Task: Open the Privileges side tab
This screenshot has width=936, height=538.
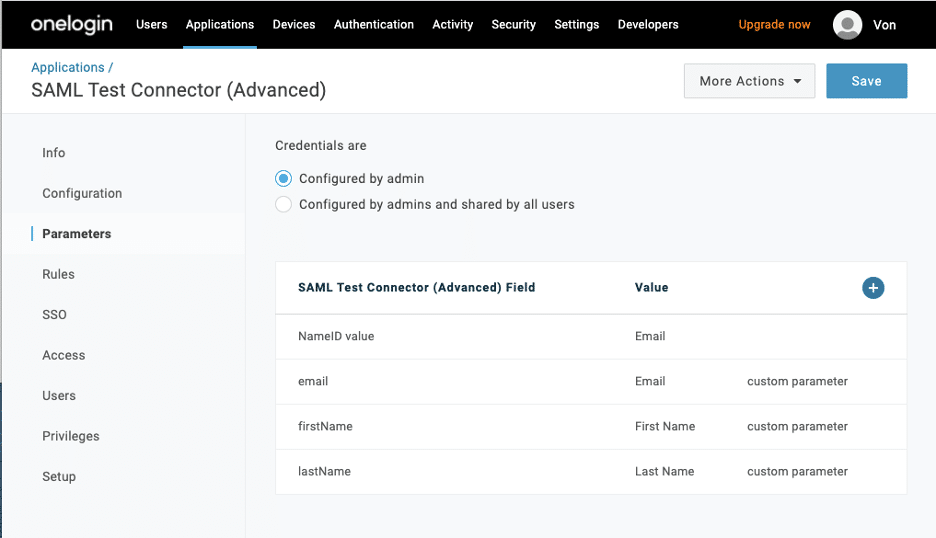Action: 70,436
